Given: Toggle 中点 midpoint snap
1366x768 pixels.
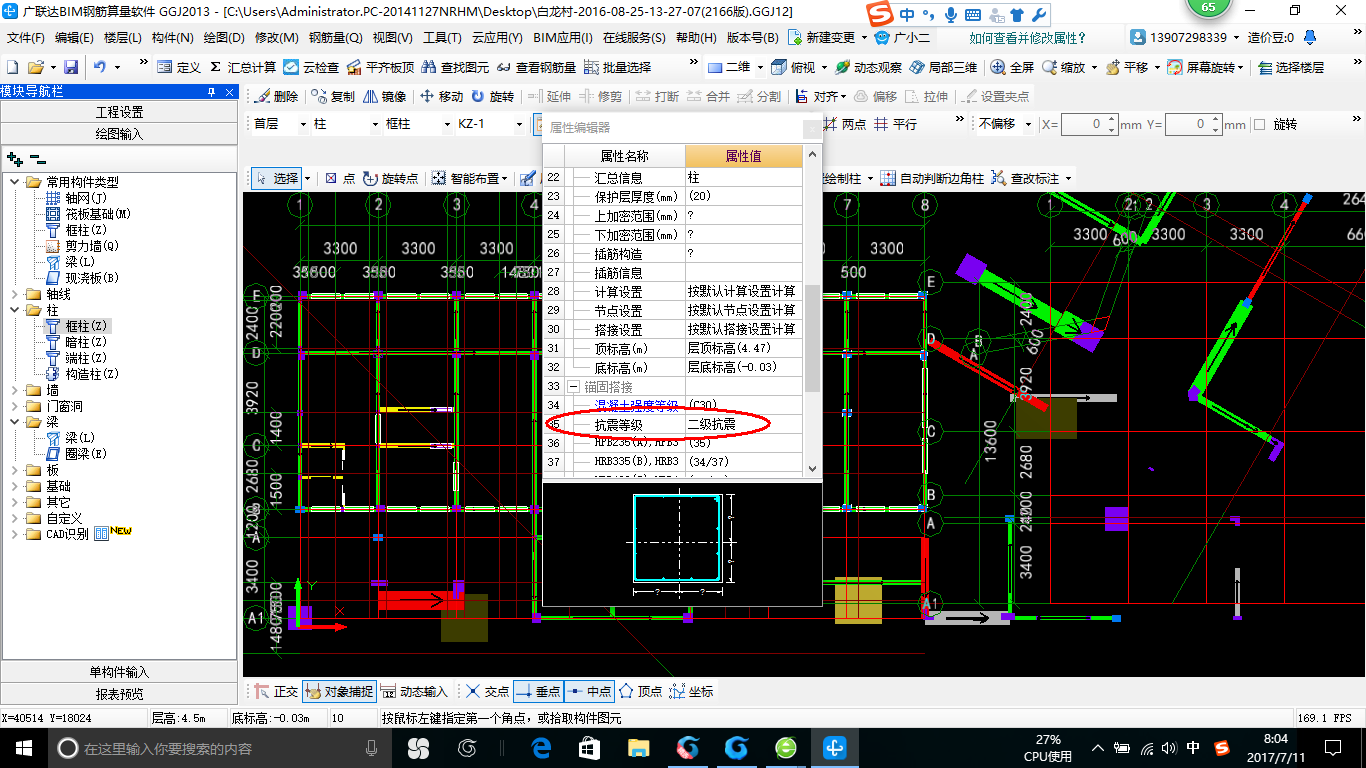Looking at the screenshot, I should click(589, 691).
